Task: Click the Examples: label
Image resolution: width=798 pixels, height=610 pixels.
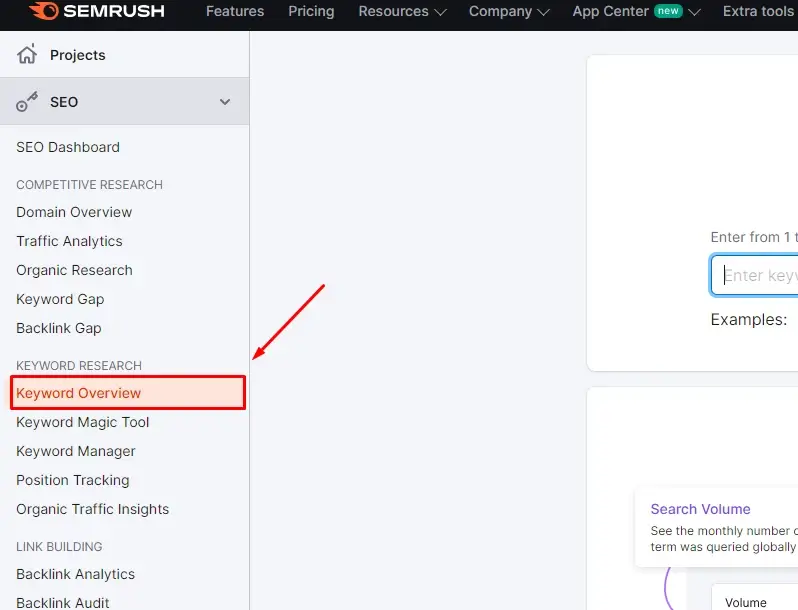Action: 749,319
